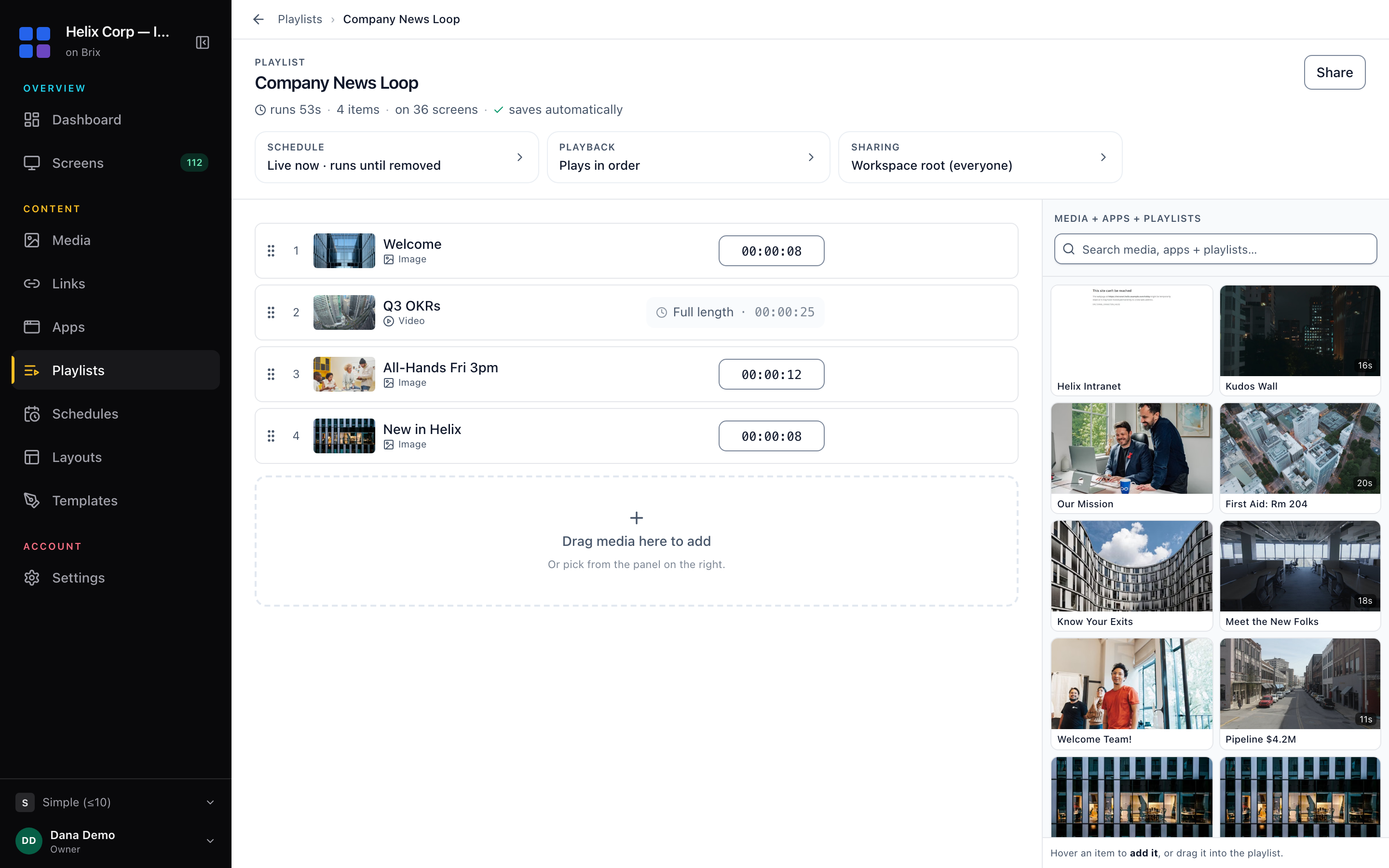
Task: Click the plus icon in the drop zone
Action: [637, 518]
